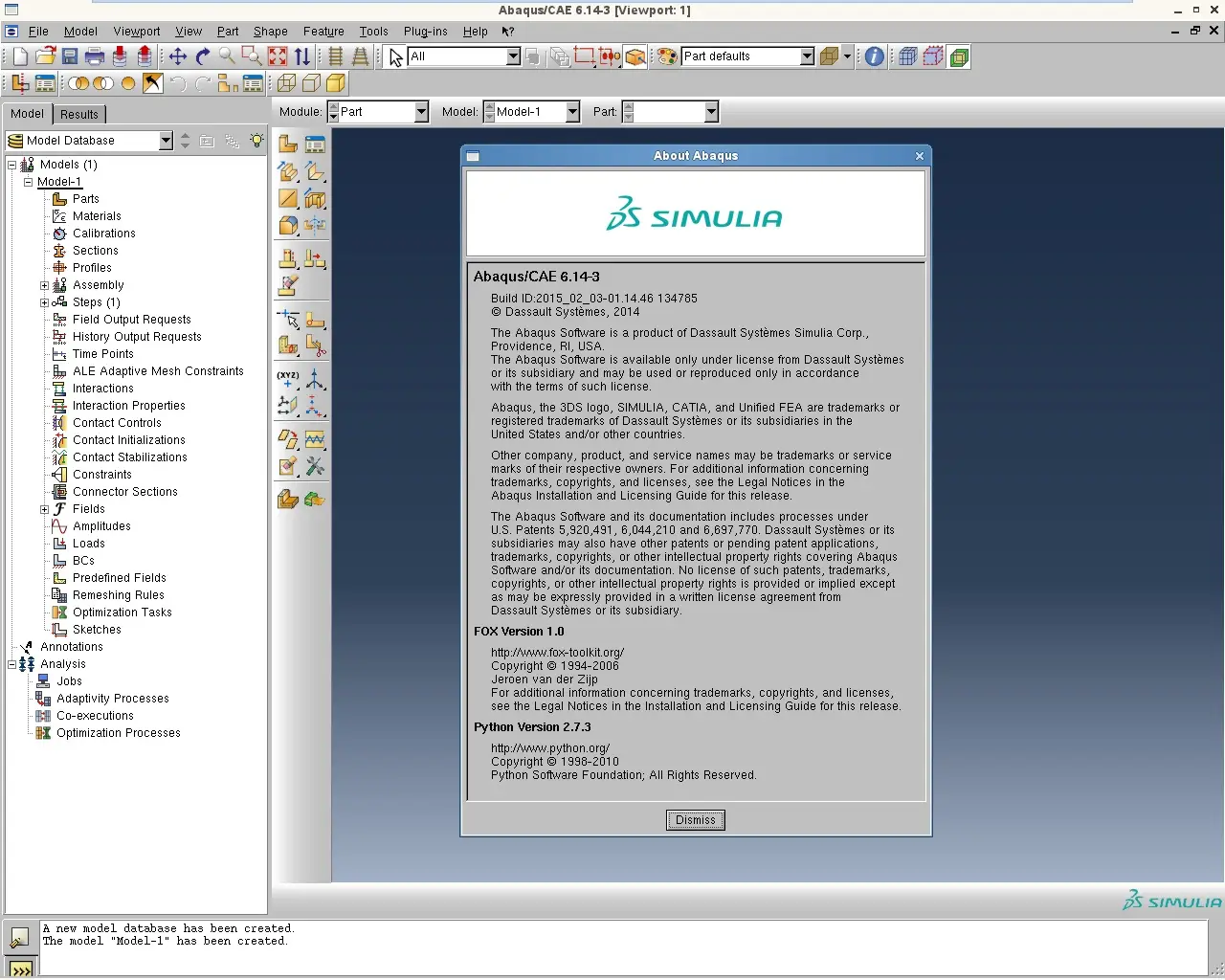Expand the Fields tree node

pyautogui.click(x=44, y=509)
